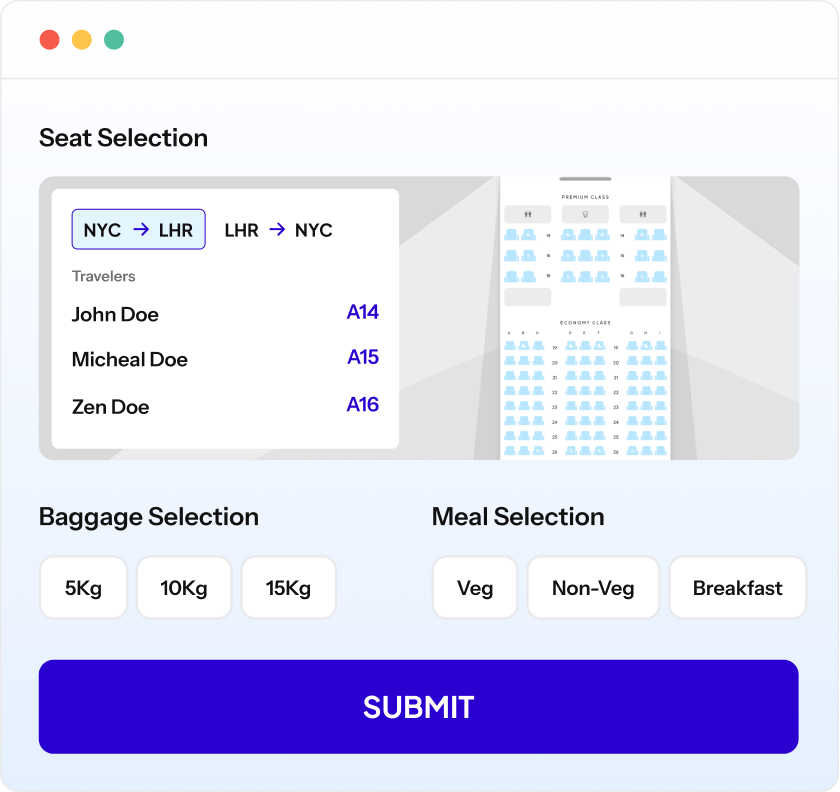Choose the 15Kg baggage option
This screenshot has height=792, width=840.
coord(289,588)
